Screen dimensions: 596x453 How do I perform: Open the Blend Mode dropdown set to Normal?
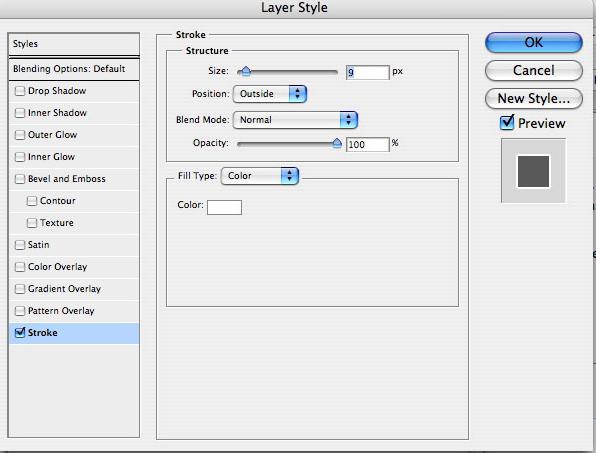(295, 120)
